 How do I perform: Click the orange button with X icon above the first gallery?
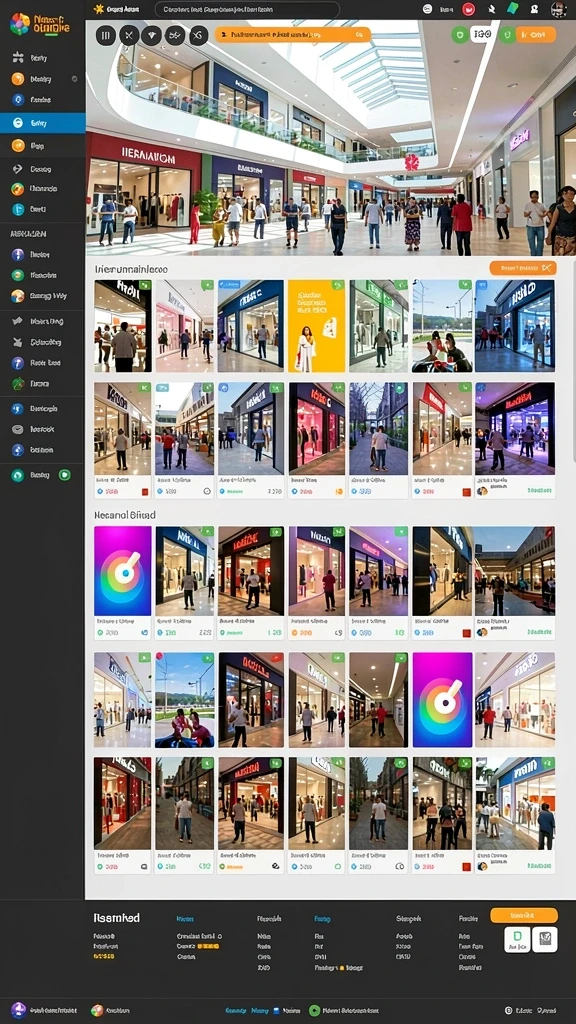click(522, 268)
